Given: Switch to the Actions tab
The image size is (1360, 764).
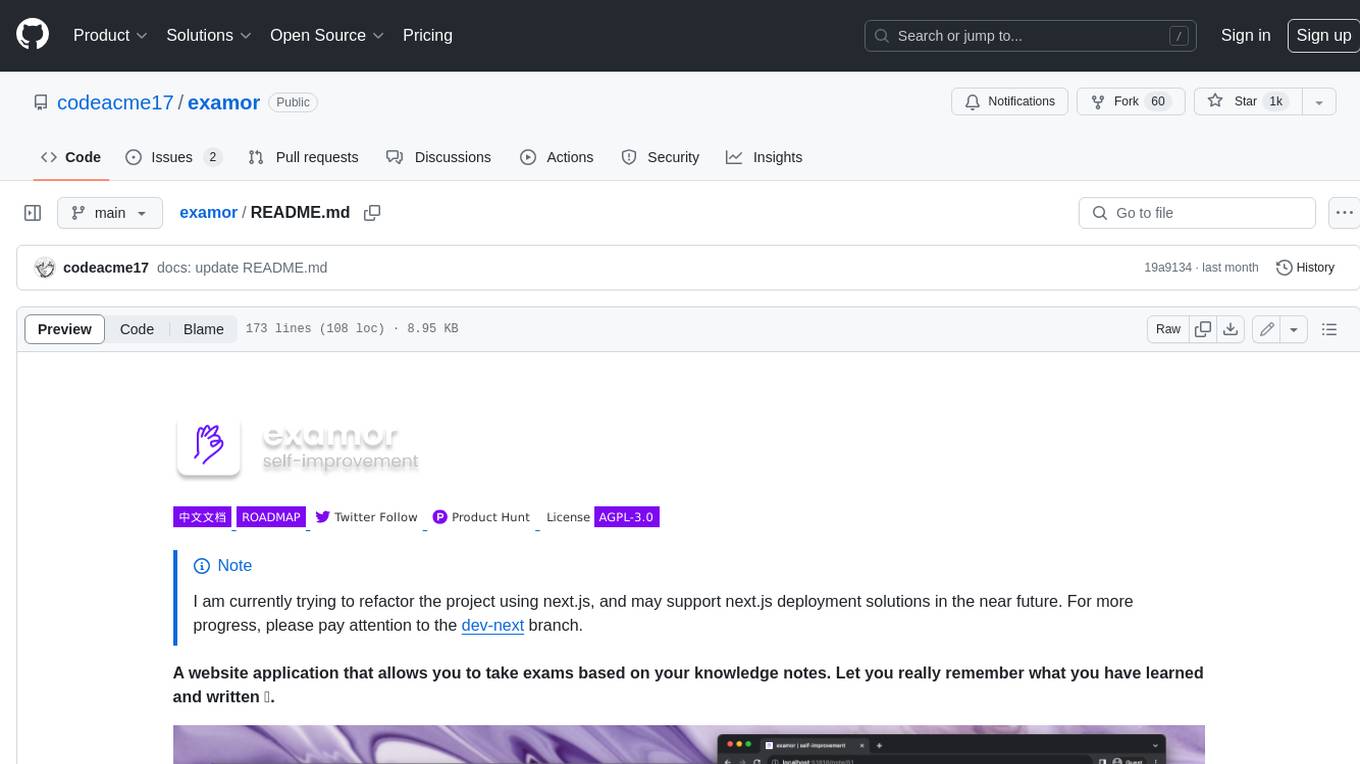Looking at the screenshot, I should tap(557, 157).
